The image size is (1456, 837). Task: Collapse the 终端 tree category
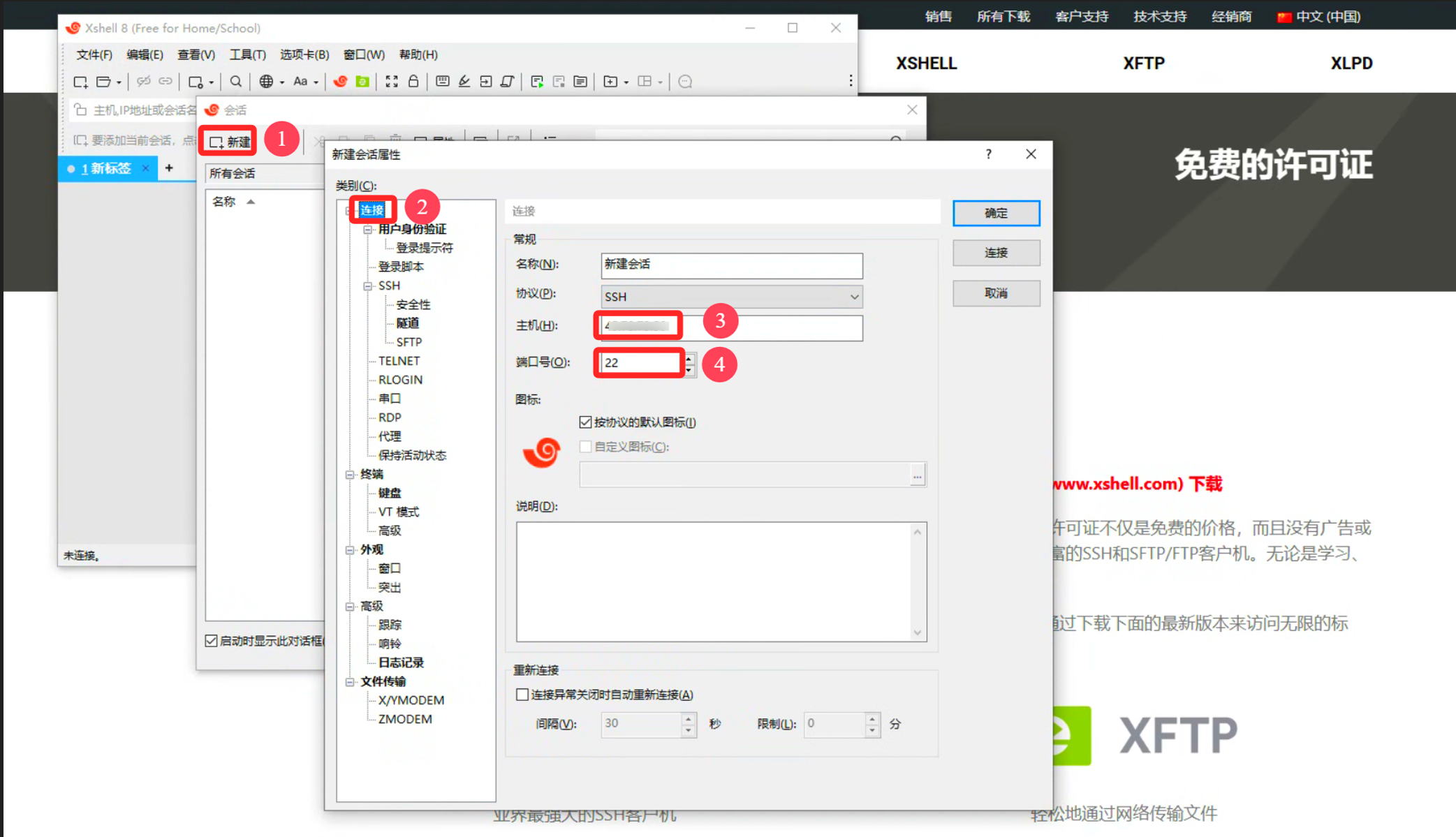click(x=350, y=475)
